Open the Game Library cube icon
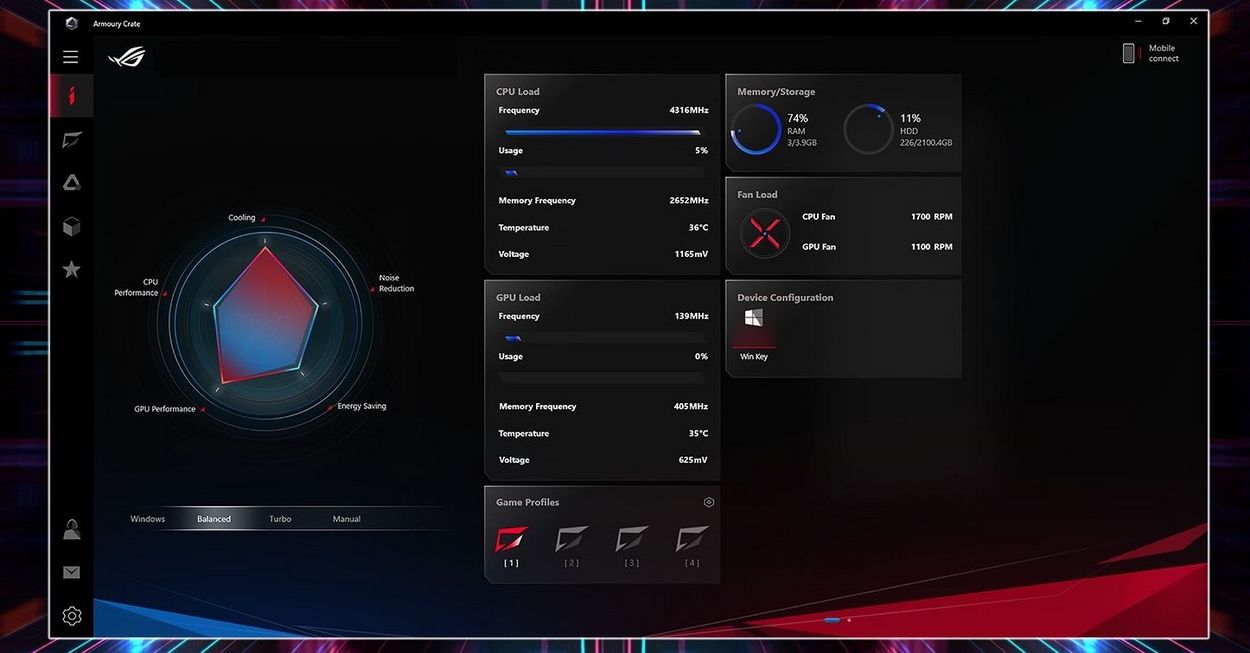 pos(71,227)
